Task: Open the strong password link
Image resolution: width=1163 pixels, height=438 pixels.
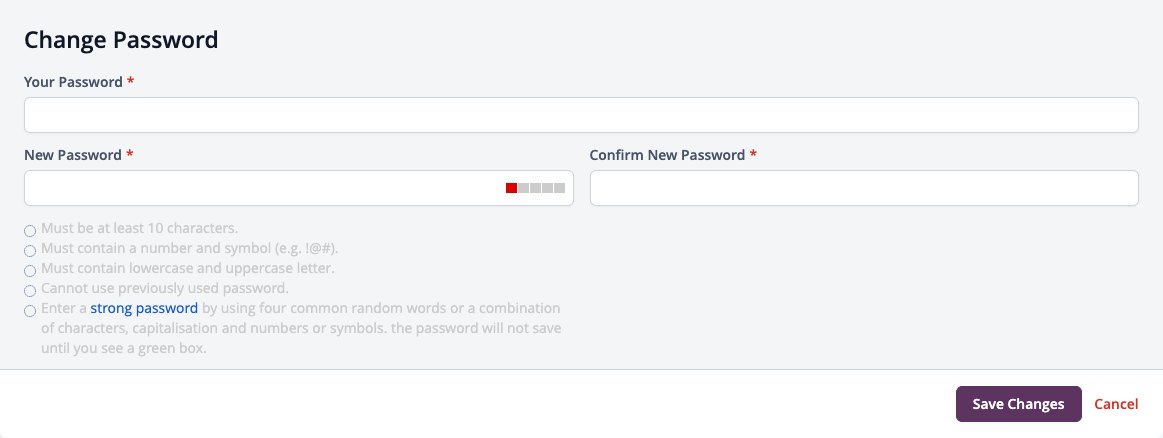Action: tap(144, 308)
